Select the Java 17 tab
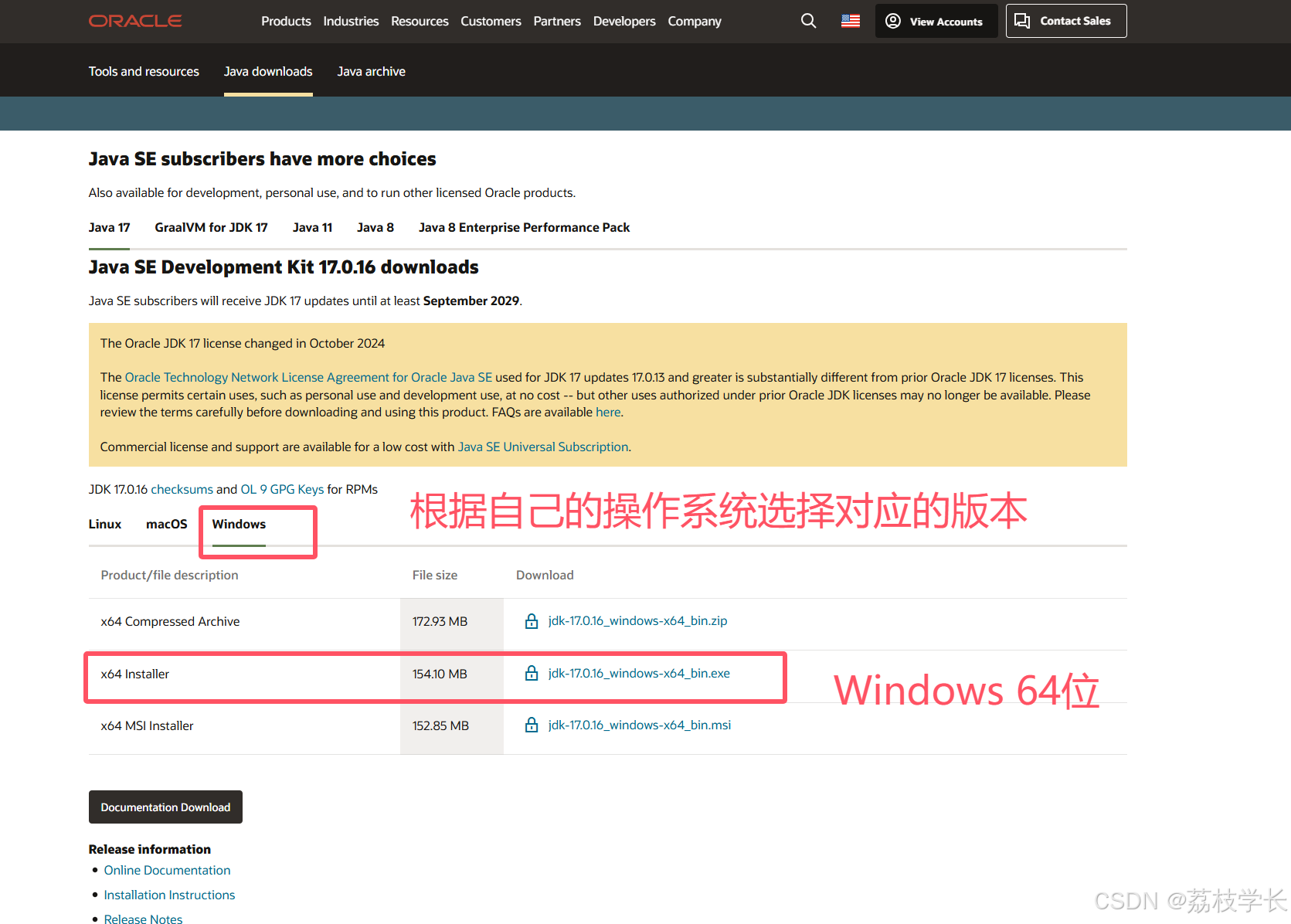The width and height of the screenshot is (1291, 924). 109,227
